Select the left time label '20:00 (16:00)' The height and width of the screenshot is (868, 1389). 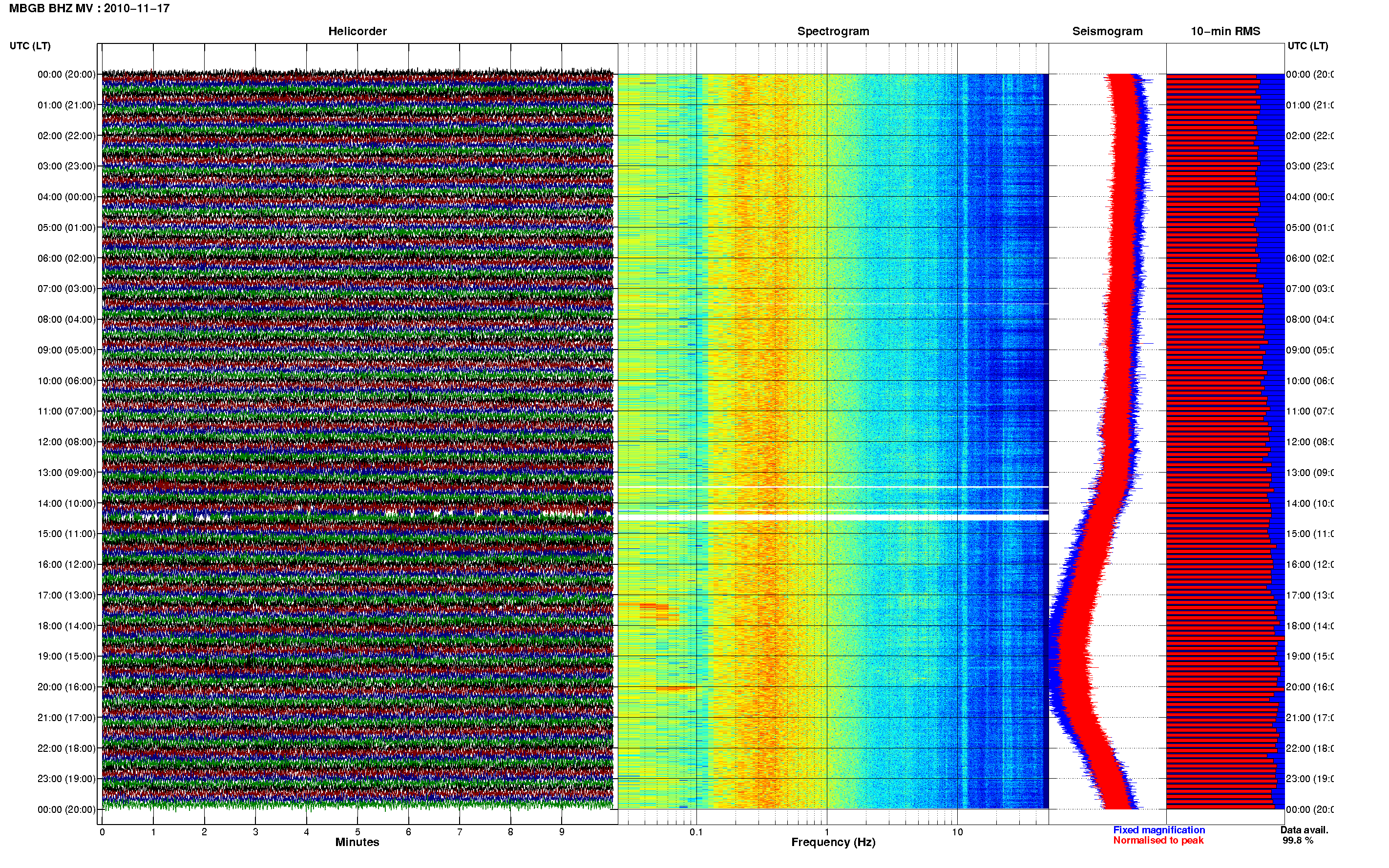pyautogui.click(x=66, y=686)
